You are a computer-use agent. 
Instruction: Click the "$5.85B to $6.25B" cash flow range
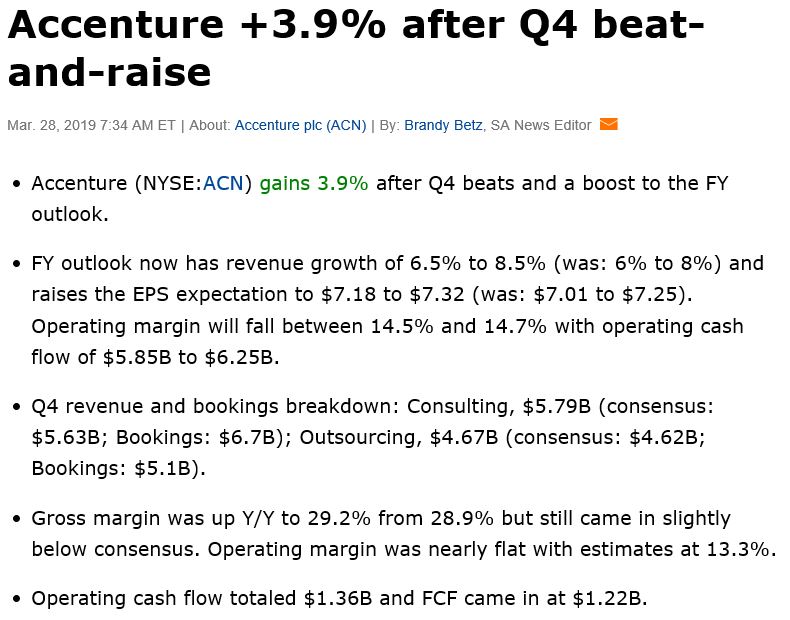(x=190, y=358)
